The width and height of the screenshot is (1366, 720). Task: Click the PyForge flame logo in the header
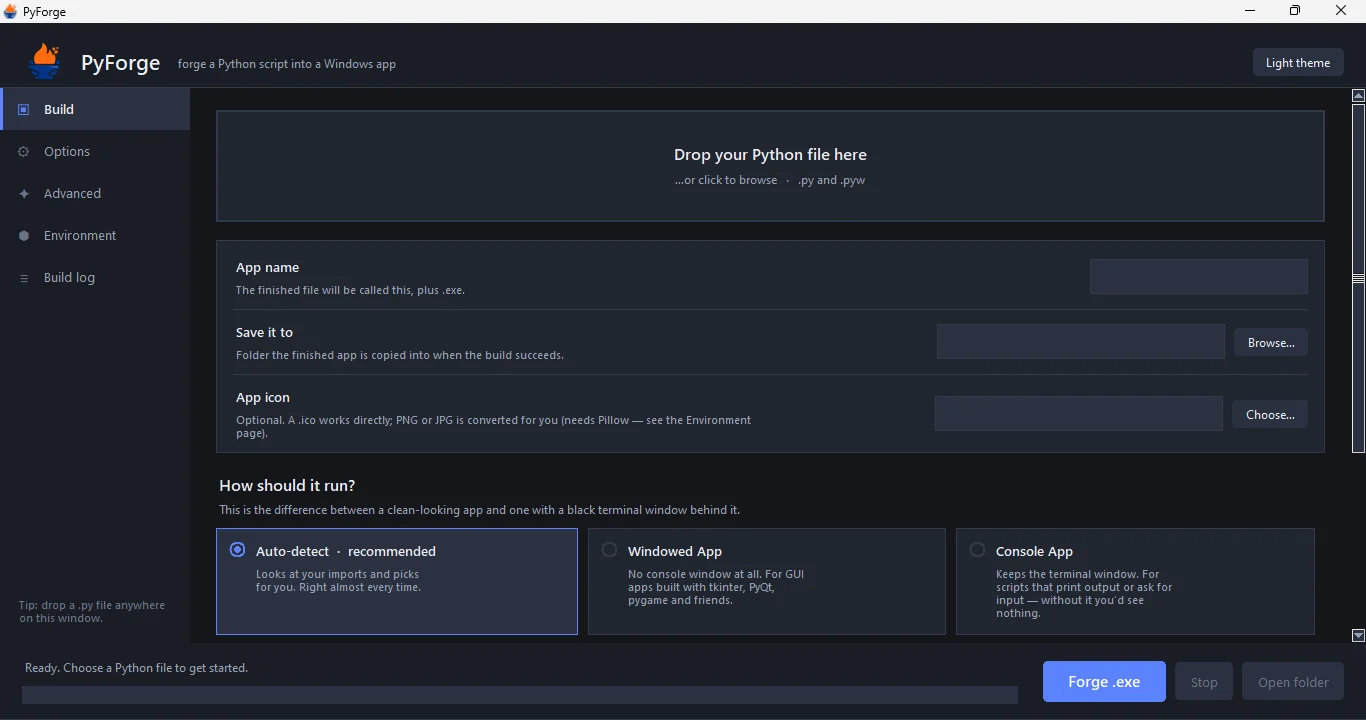point(46,61)
